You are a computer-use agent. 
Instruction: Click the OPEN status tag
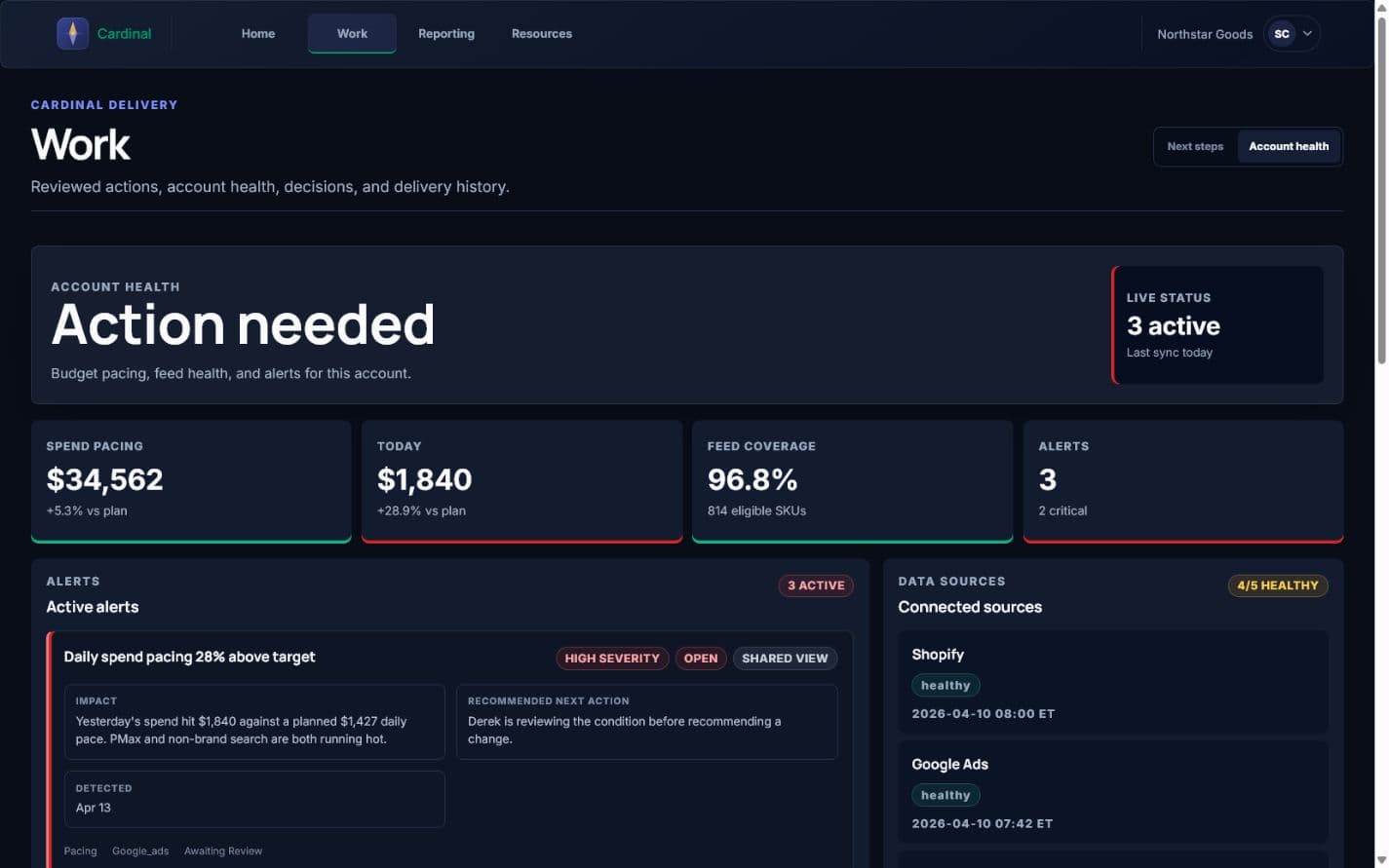701,659
